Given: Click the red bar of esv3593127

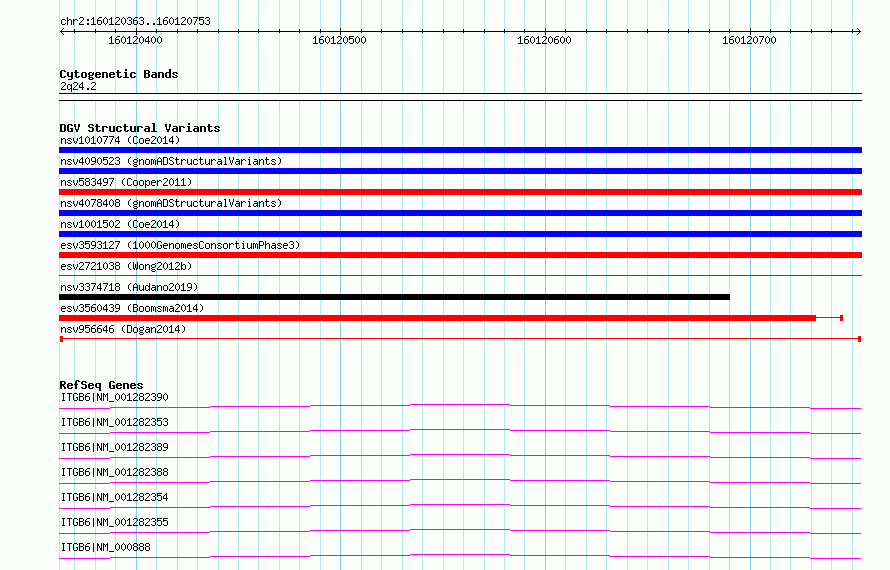Looking at the screenshot, I should click(x=460, y=255).
